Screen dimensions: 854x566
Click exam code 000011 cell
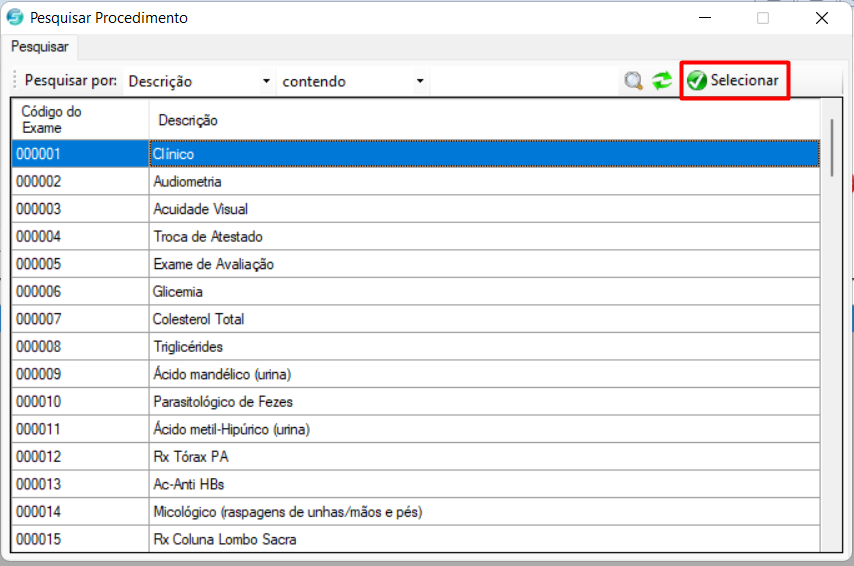(x=80, y=429)
